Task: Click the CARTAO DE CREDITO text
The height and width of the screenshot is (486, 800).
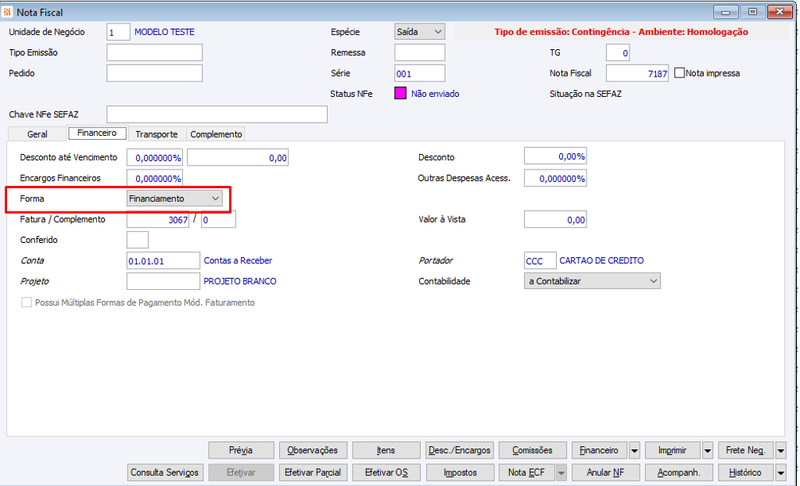Action: point(602,261)
